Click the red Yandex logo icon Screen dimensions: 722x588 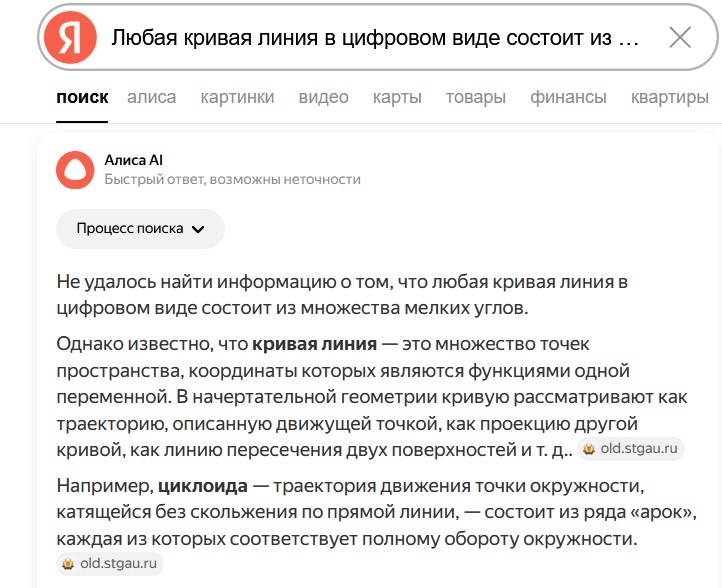click(x=71, y=38)
